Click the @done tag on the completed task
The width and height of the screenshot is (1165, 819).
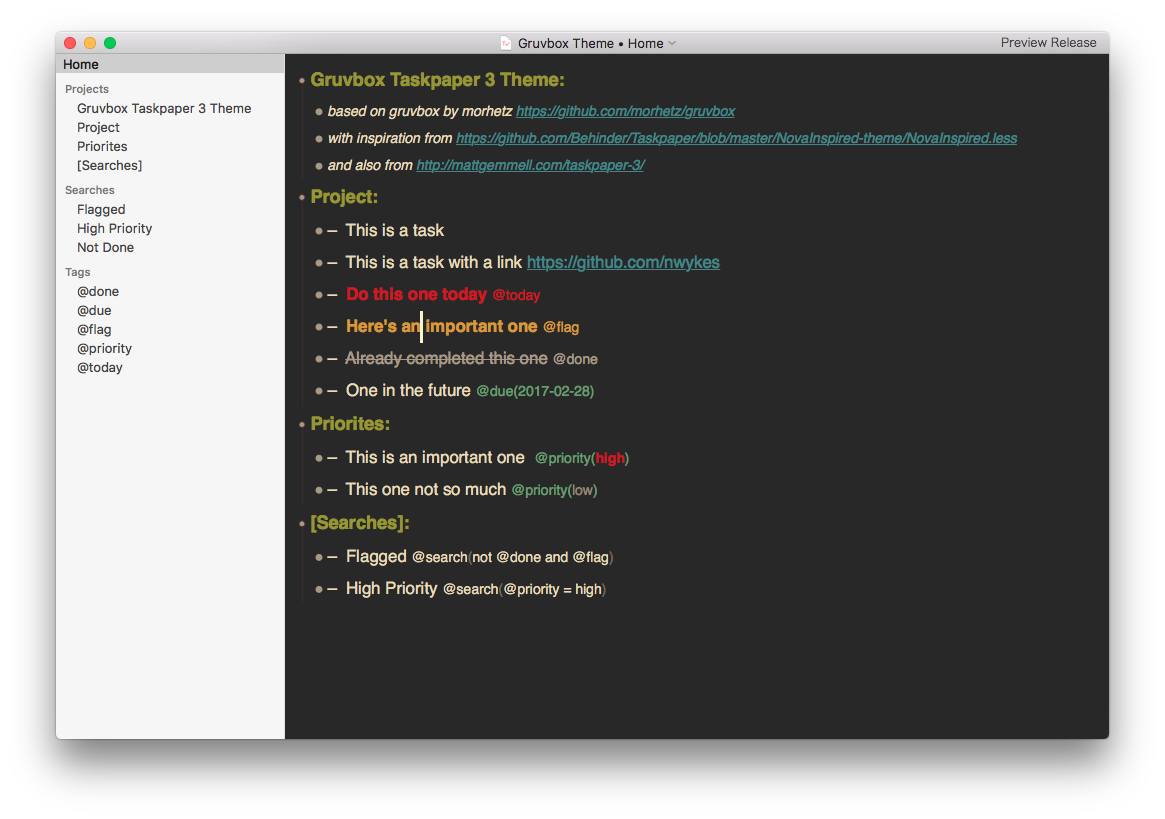click(575, 359)
